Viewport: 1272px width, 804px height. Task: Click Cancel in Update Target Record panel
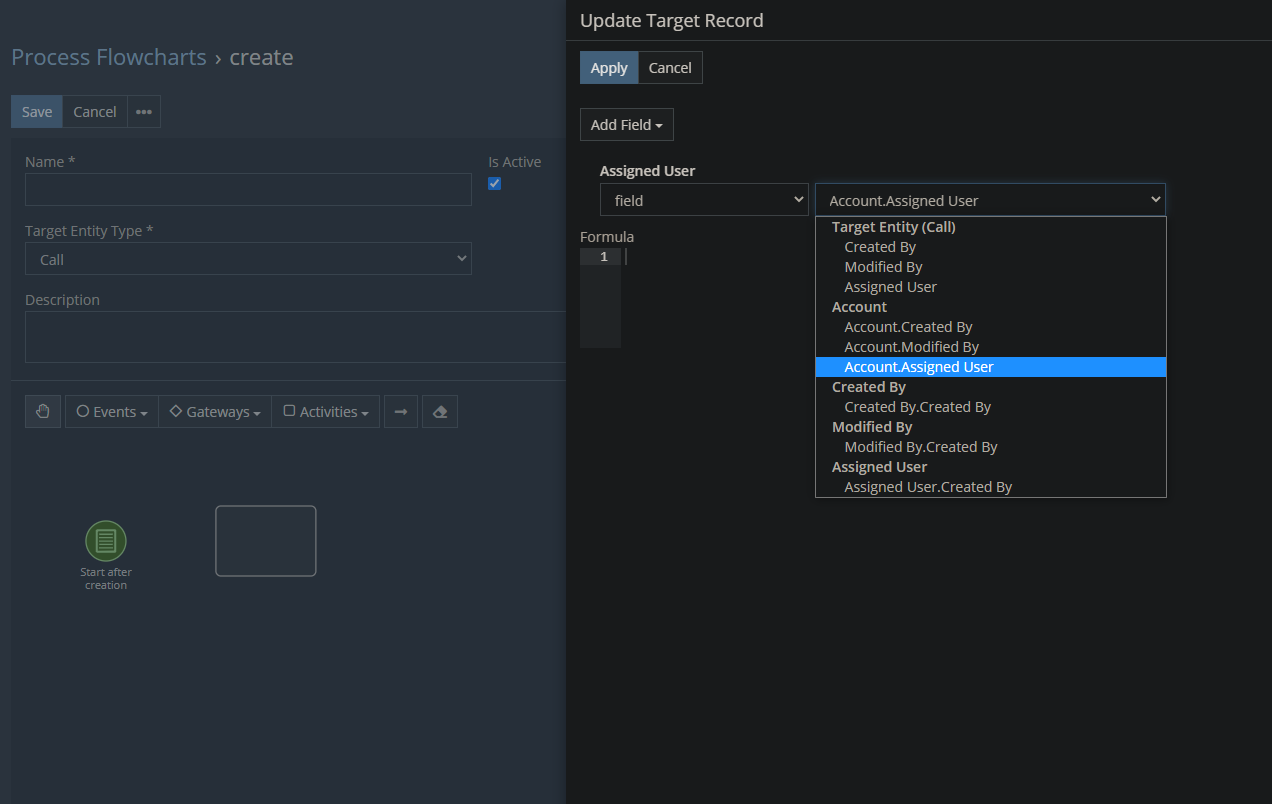(670, 68)
